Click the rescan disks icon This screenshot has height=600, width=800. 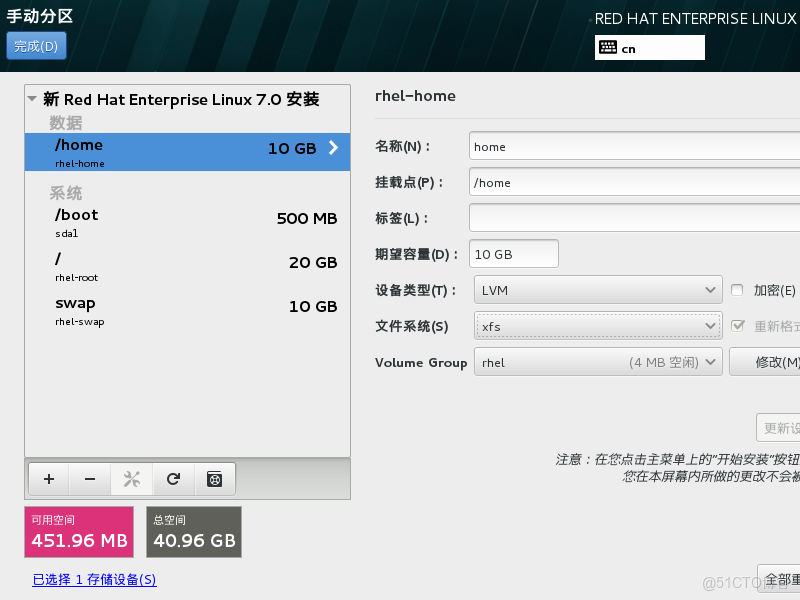coord(214,479)
